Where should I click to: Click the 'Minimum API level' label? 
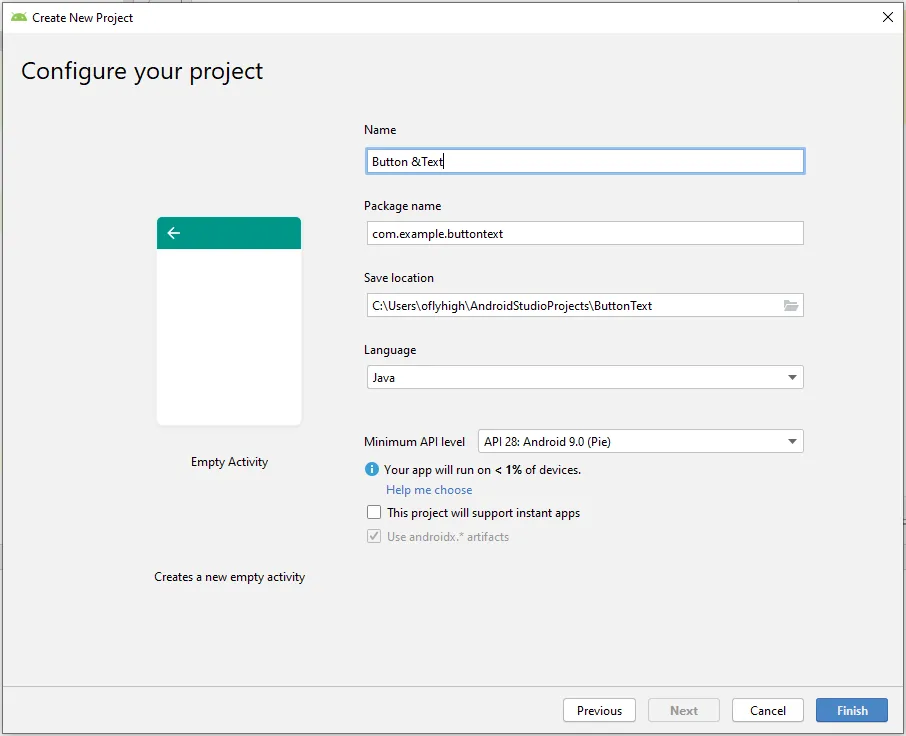(x=414, y=442)
